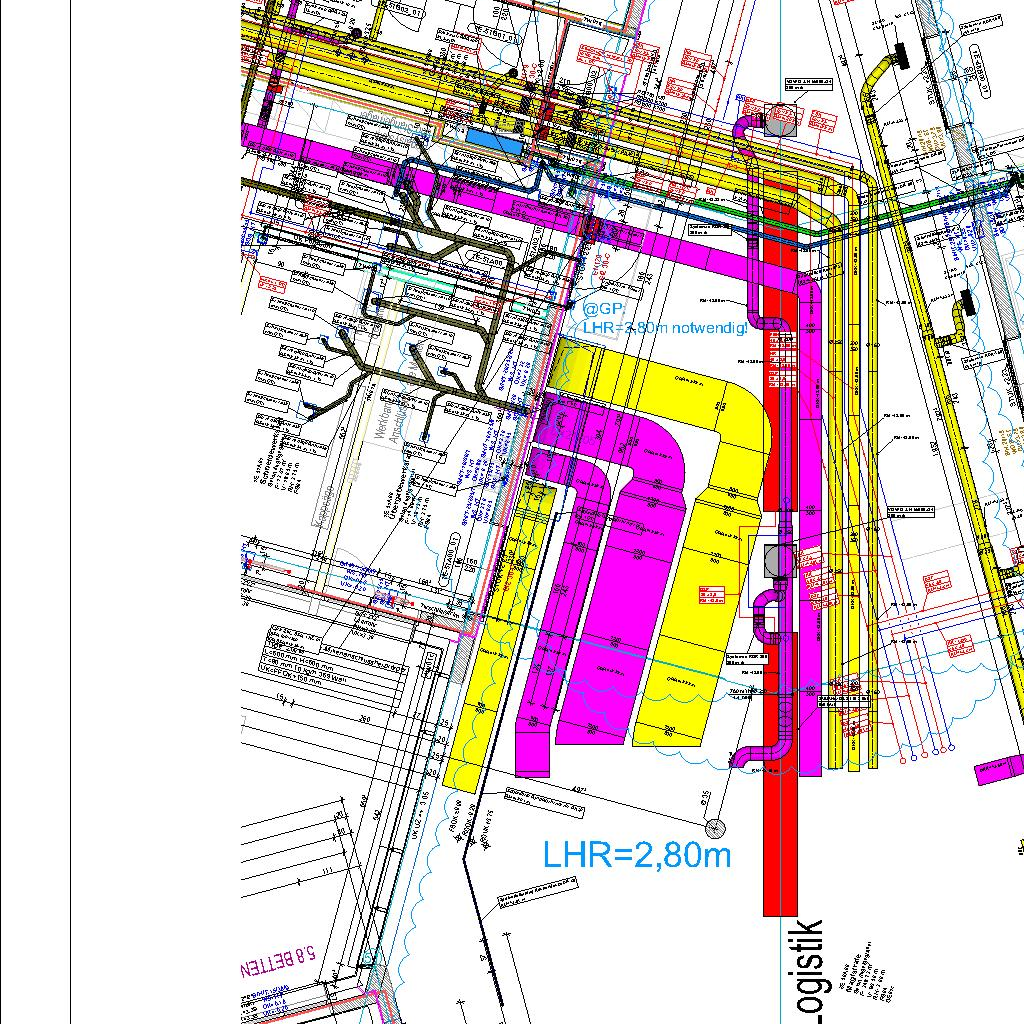The image size is (1024, 1024).
Task: Click the vertical 'Logistik' label
Action: coord(812,970)
